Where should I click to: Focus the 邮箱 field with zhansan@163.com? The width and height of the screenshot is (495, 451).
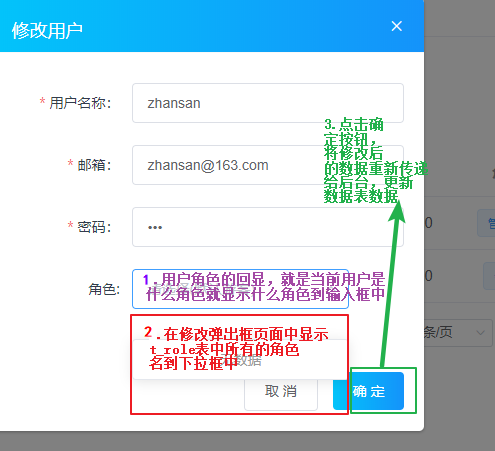[x=268, y=165]
